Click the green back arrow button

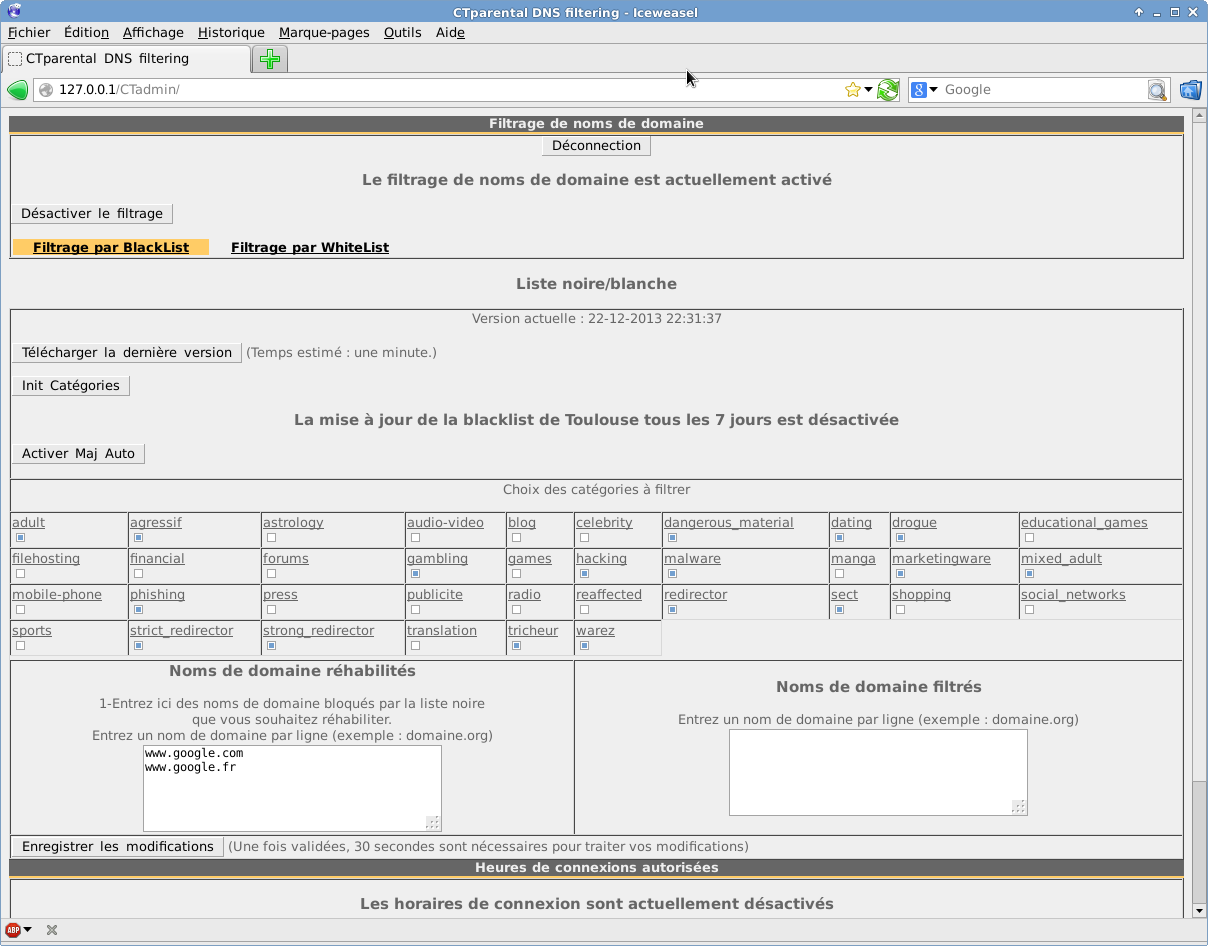click(x=17, y=90)
